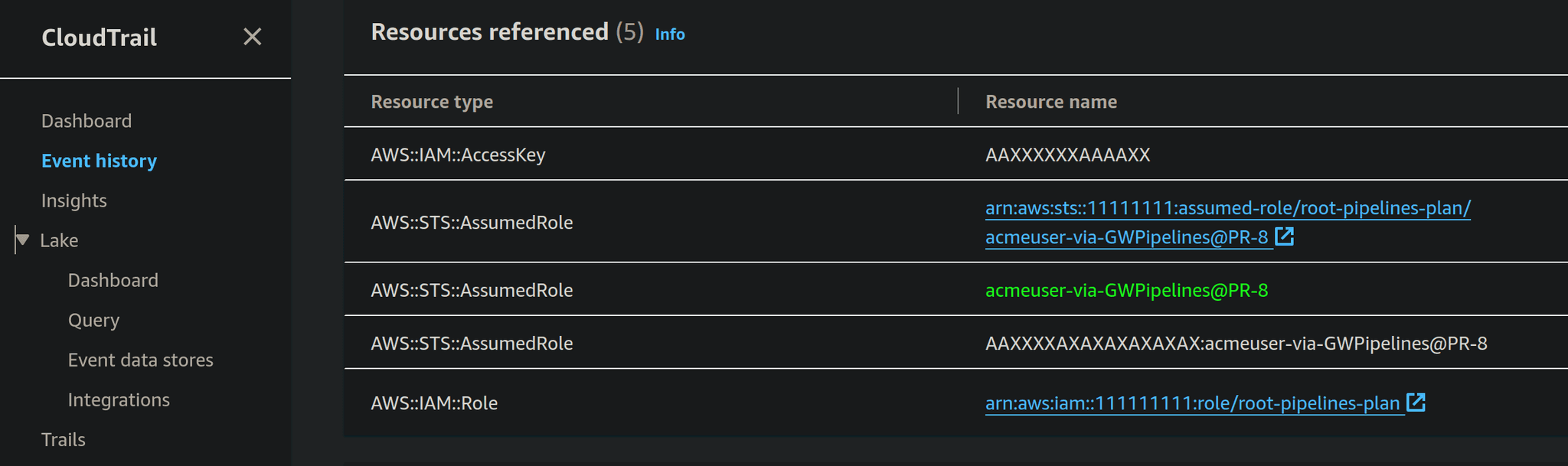
Task: Open Dashboard in the main navigation
Action: point(87,121)
